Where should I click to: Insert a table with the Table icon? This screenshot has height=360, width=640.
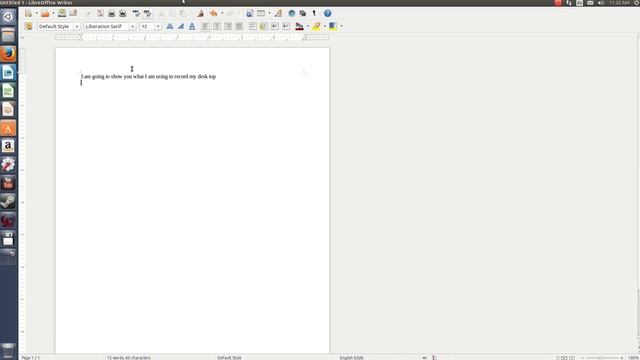point(261,13)
